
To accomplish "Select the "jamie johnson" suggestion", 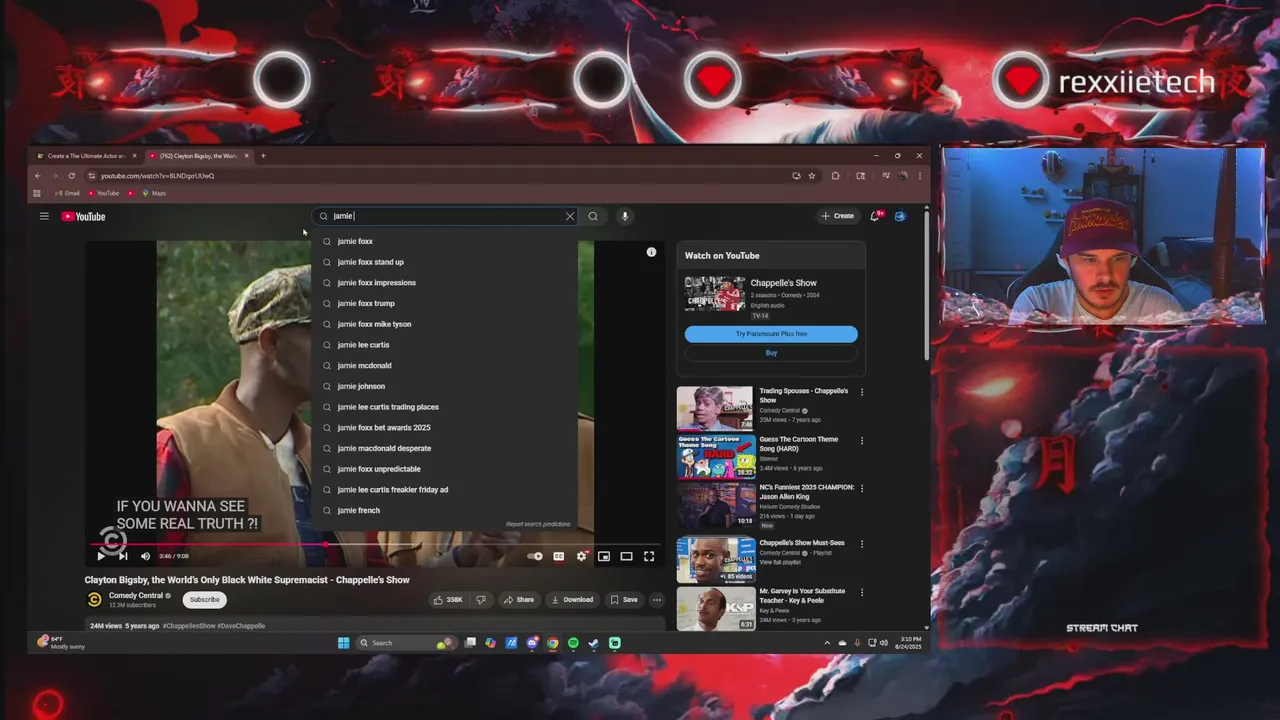I will [x=445, y=386].
